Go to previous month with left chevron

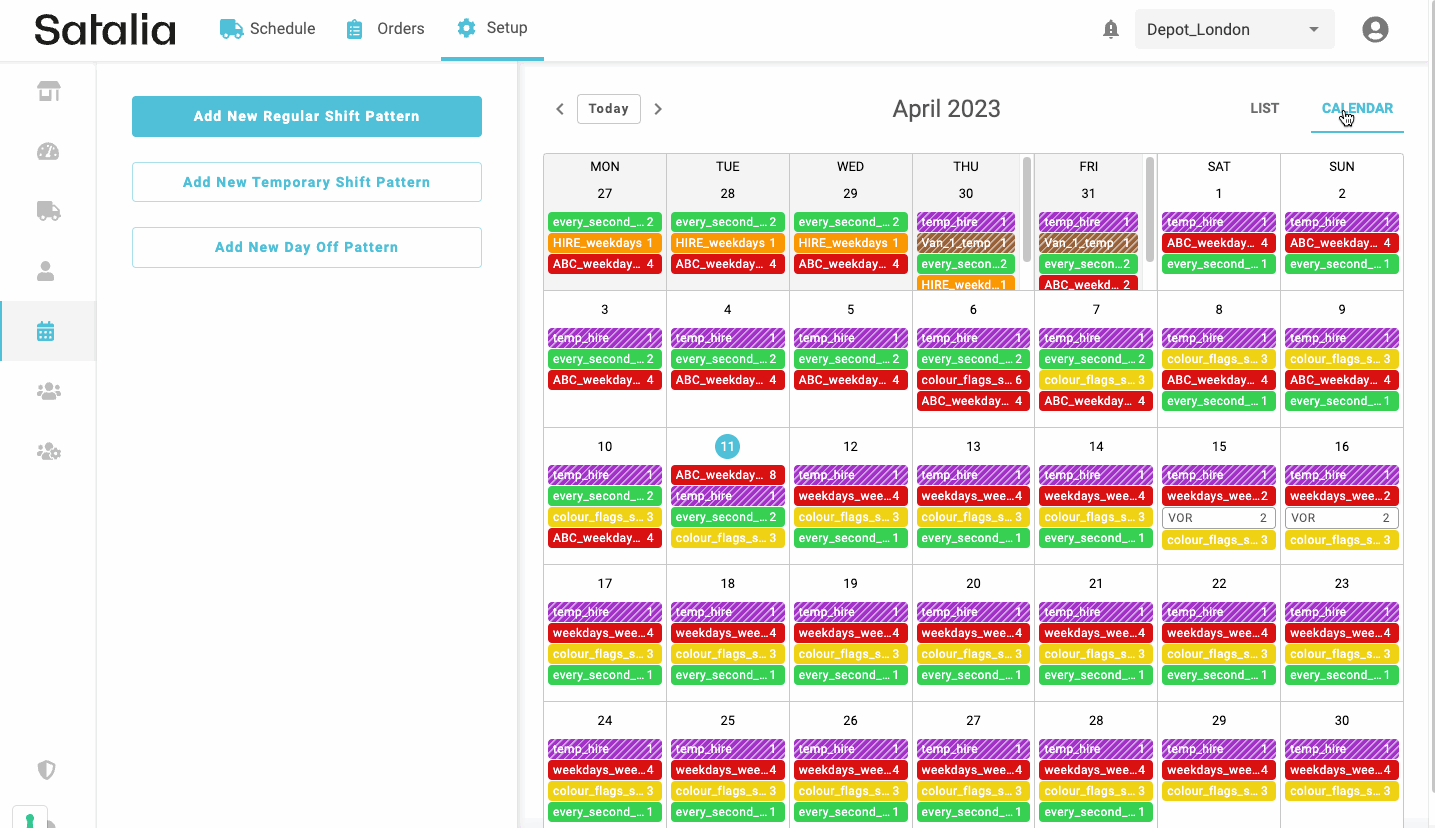point(560,109)
